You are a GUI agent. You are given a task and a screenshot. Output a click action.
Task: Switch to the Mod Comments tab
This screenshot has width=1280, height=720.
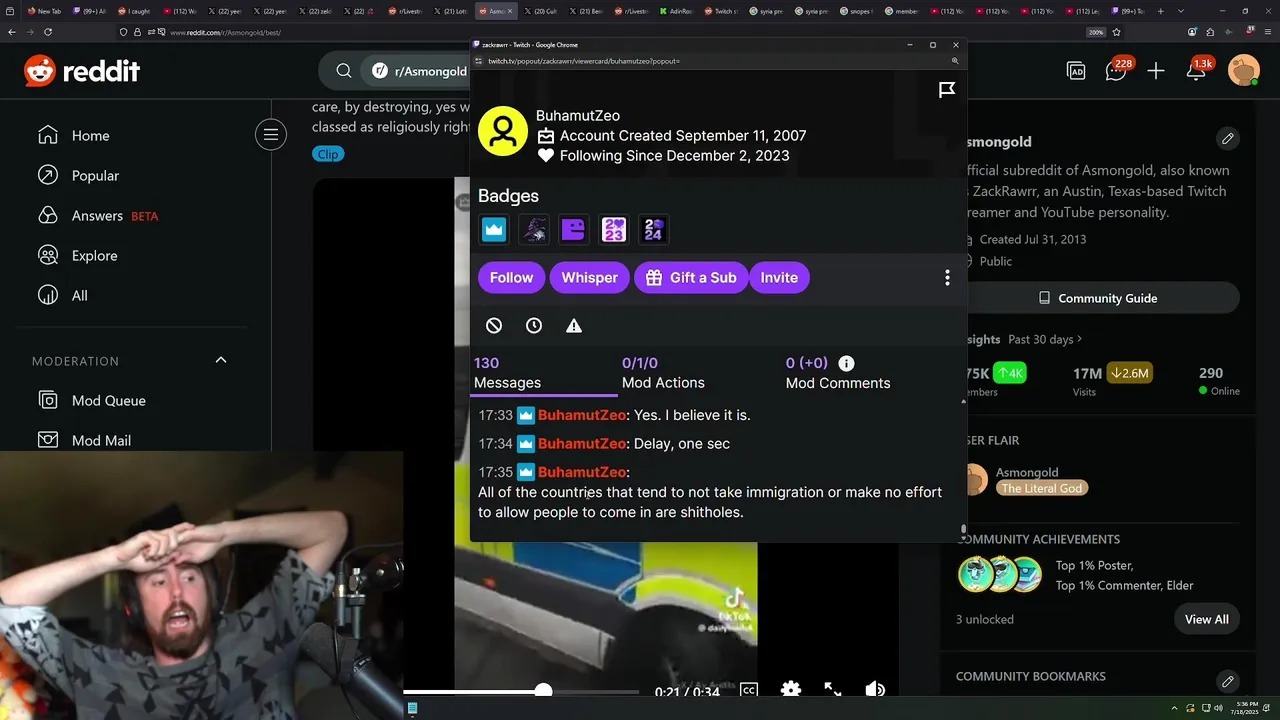(x=837, y=373)
